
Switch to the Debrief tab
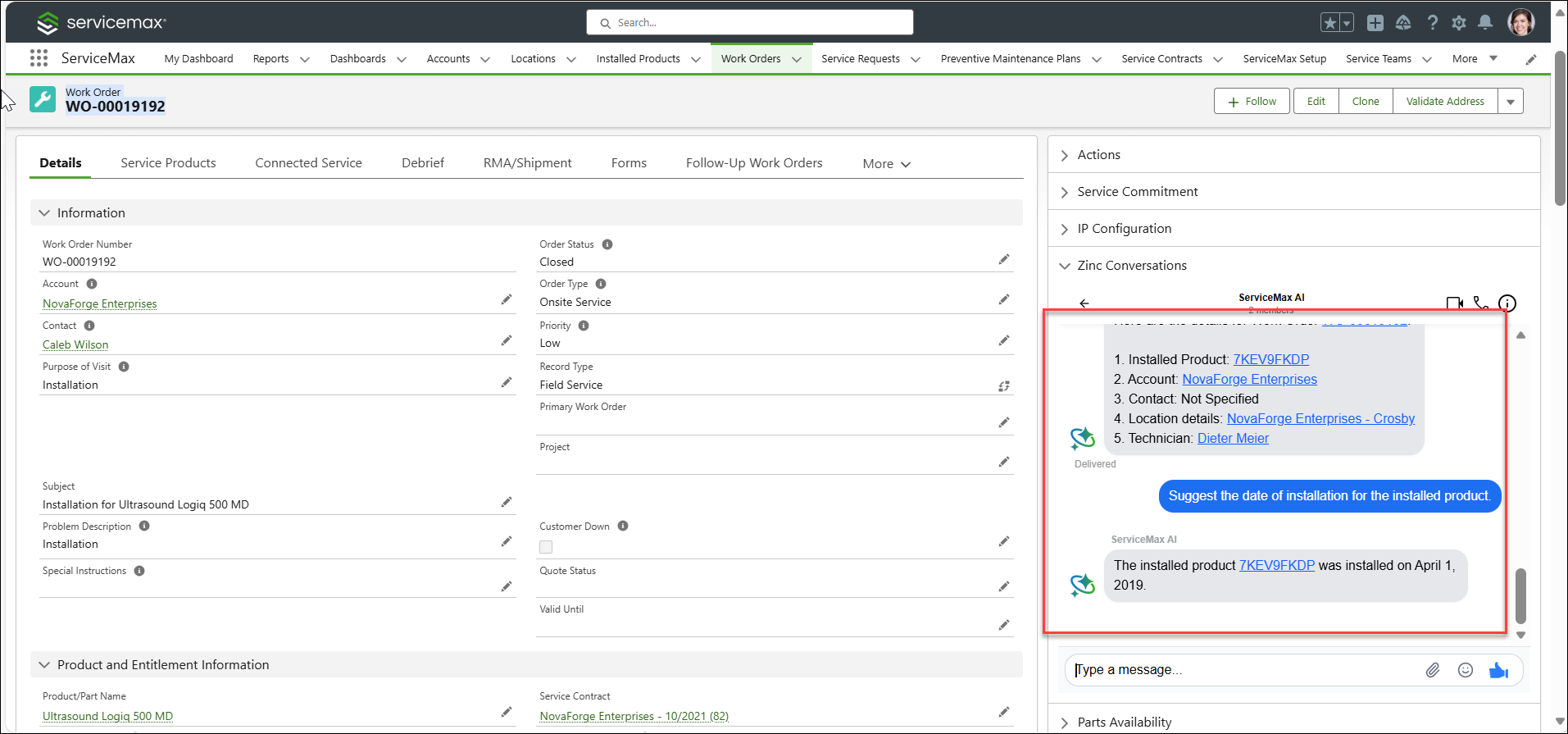pos(423,163)
